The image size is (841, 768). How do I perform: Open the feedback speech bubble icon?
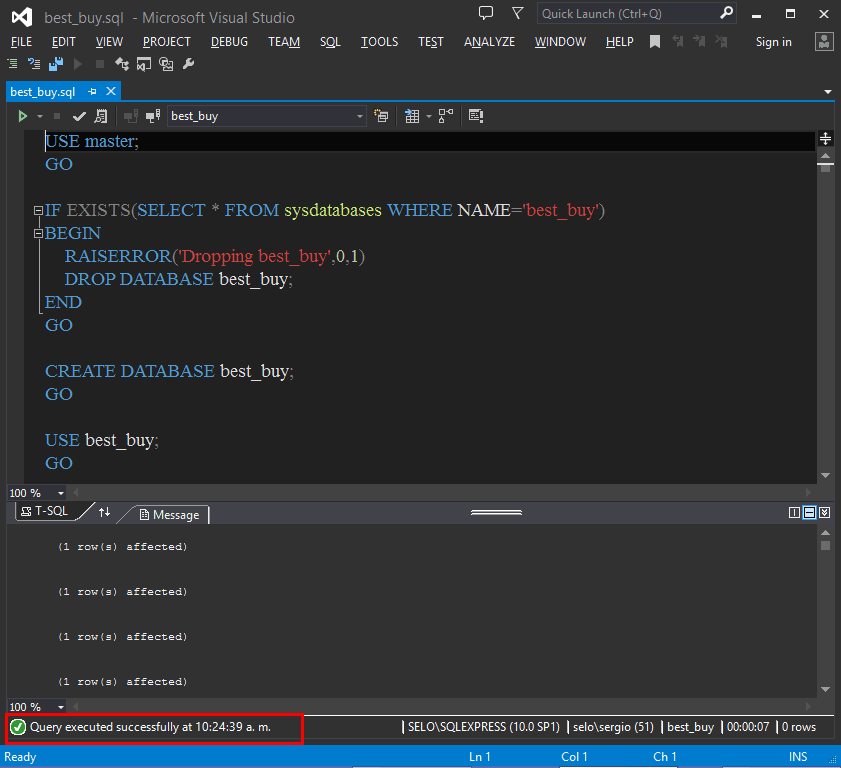pos(486,13)
